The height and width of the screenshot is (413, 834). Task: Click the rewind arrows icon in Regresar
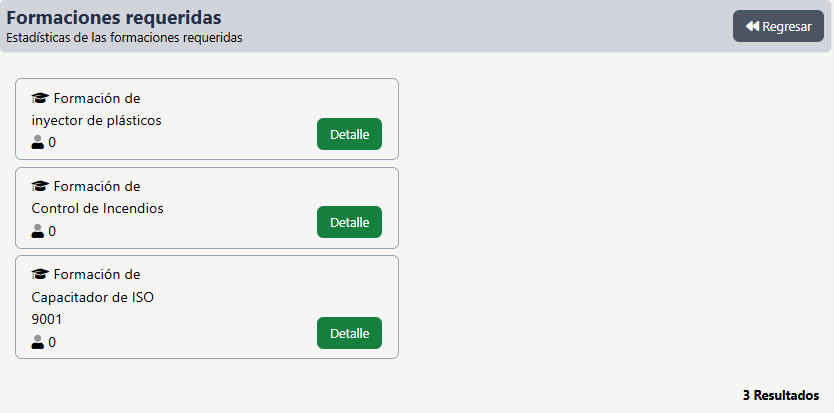[753, 27]
